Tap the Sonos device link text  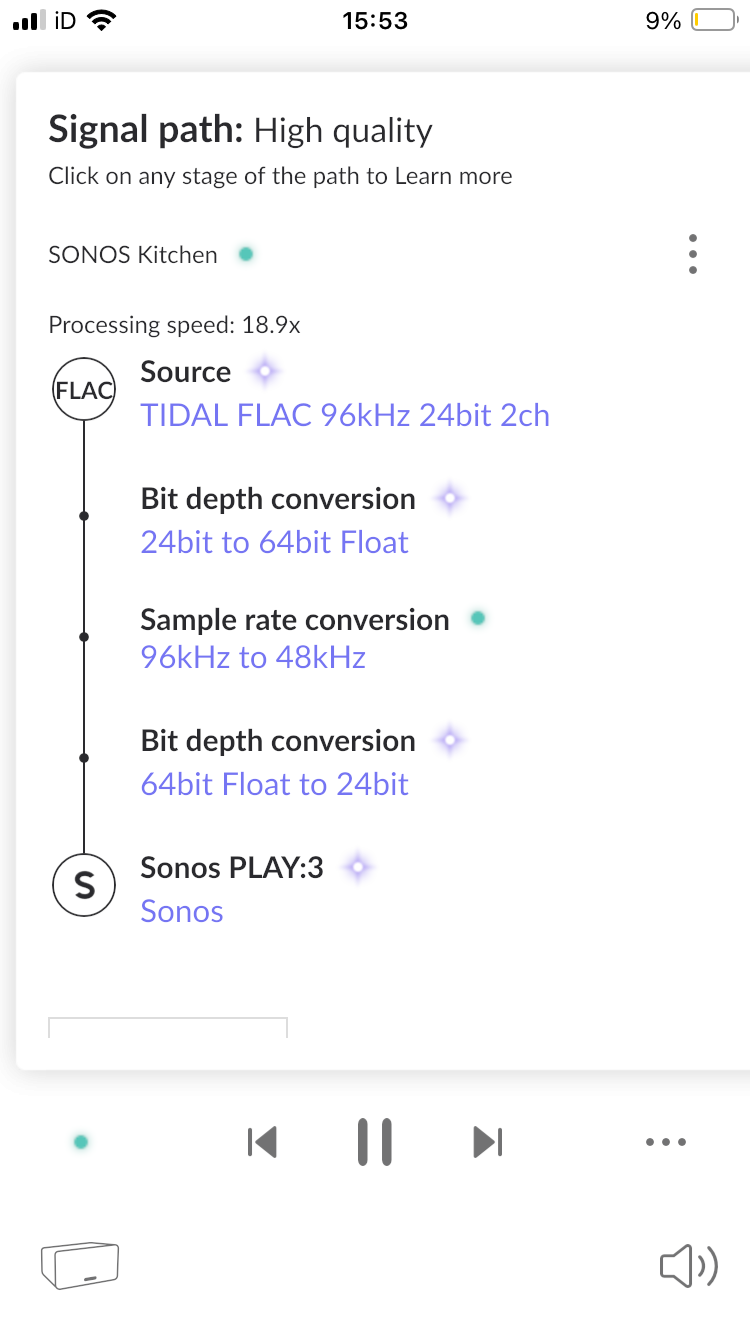click(182, 911)
